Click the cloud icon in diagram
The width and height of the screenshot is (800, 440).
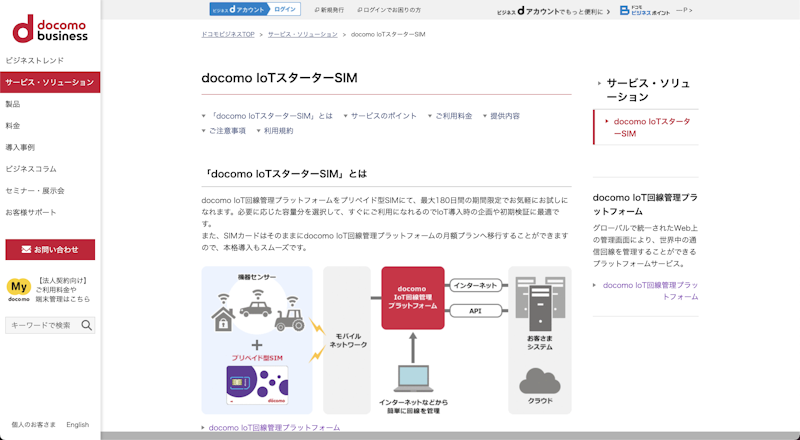click(540, 381)
